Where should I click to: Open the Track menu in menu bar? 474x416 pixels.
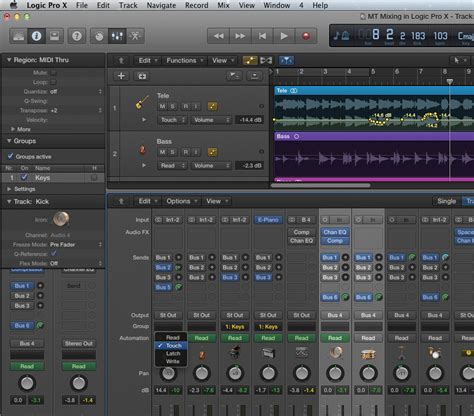[128, 5]
